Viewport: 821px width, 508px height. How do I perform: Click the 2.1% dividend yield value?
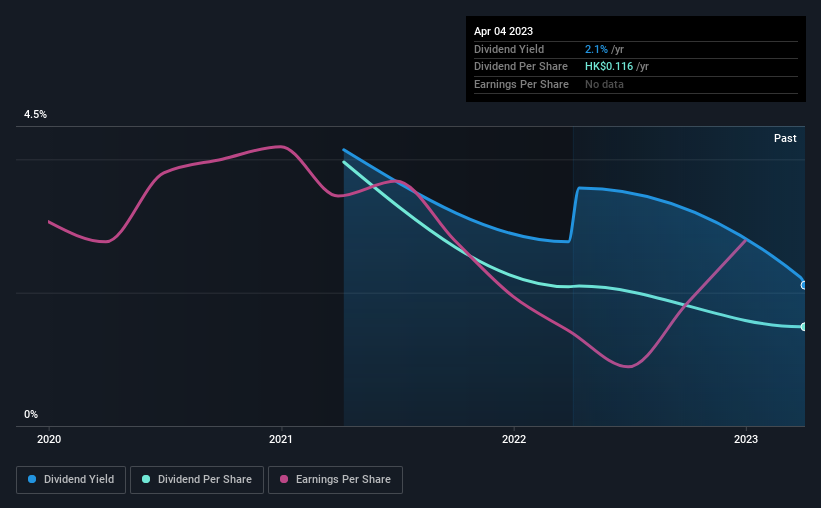pyautogui.click(x=596, y=49)
